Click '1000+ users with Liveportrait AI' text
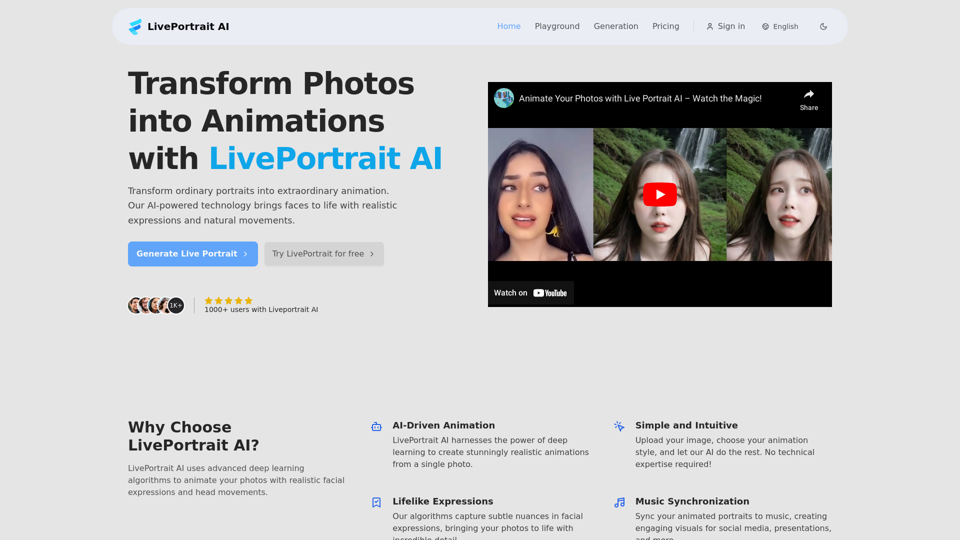 point(261,310)
